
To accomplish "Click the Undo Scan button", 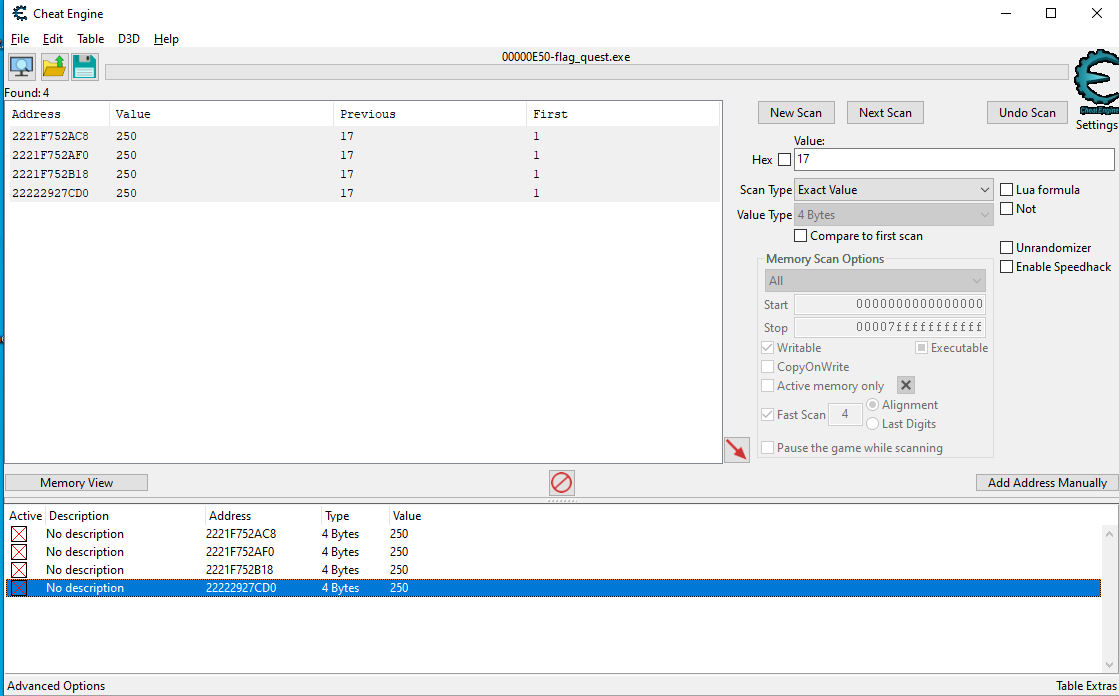I will tap(1027, 113).
